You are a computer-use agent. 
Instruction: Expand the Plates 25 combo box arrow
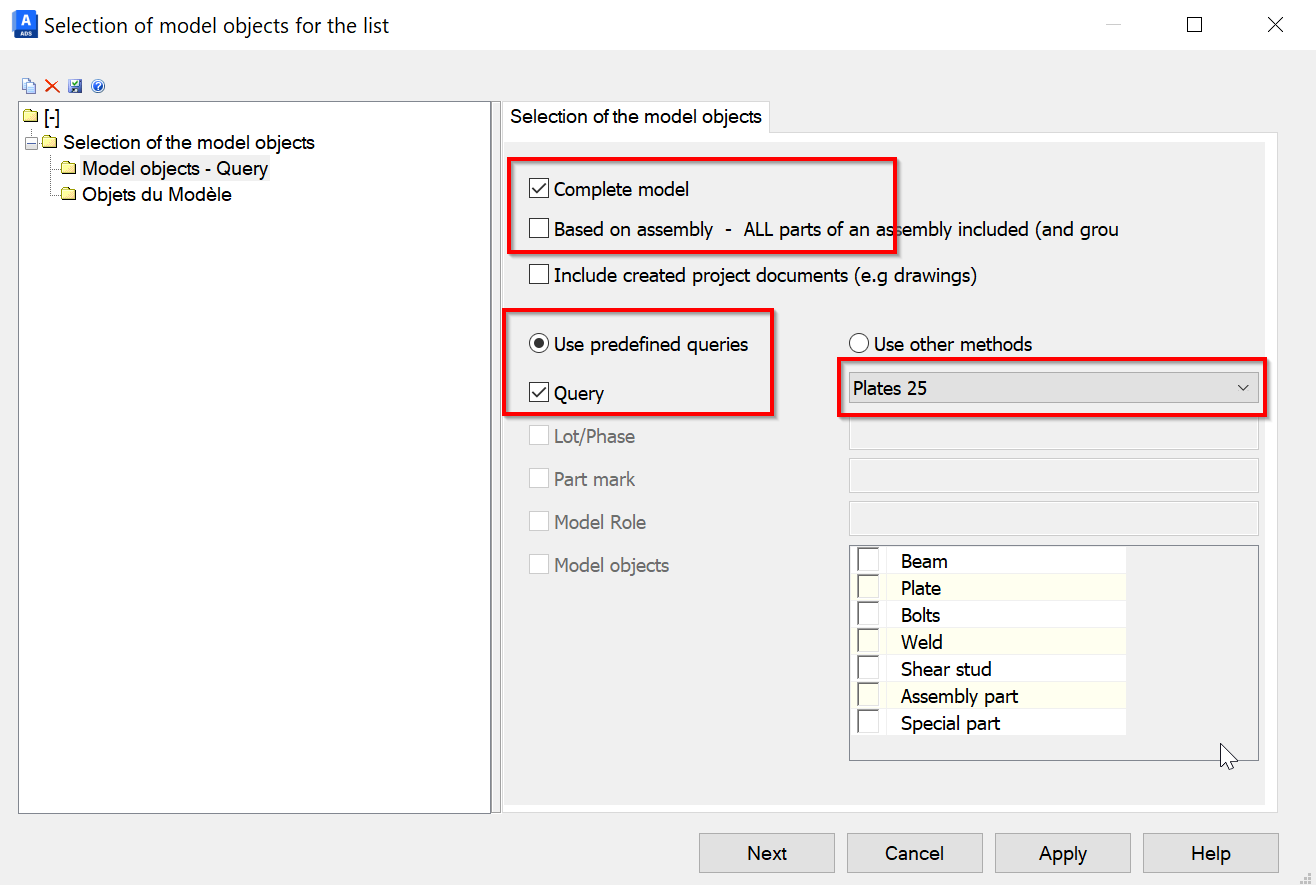tap(1243, 387)
